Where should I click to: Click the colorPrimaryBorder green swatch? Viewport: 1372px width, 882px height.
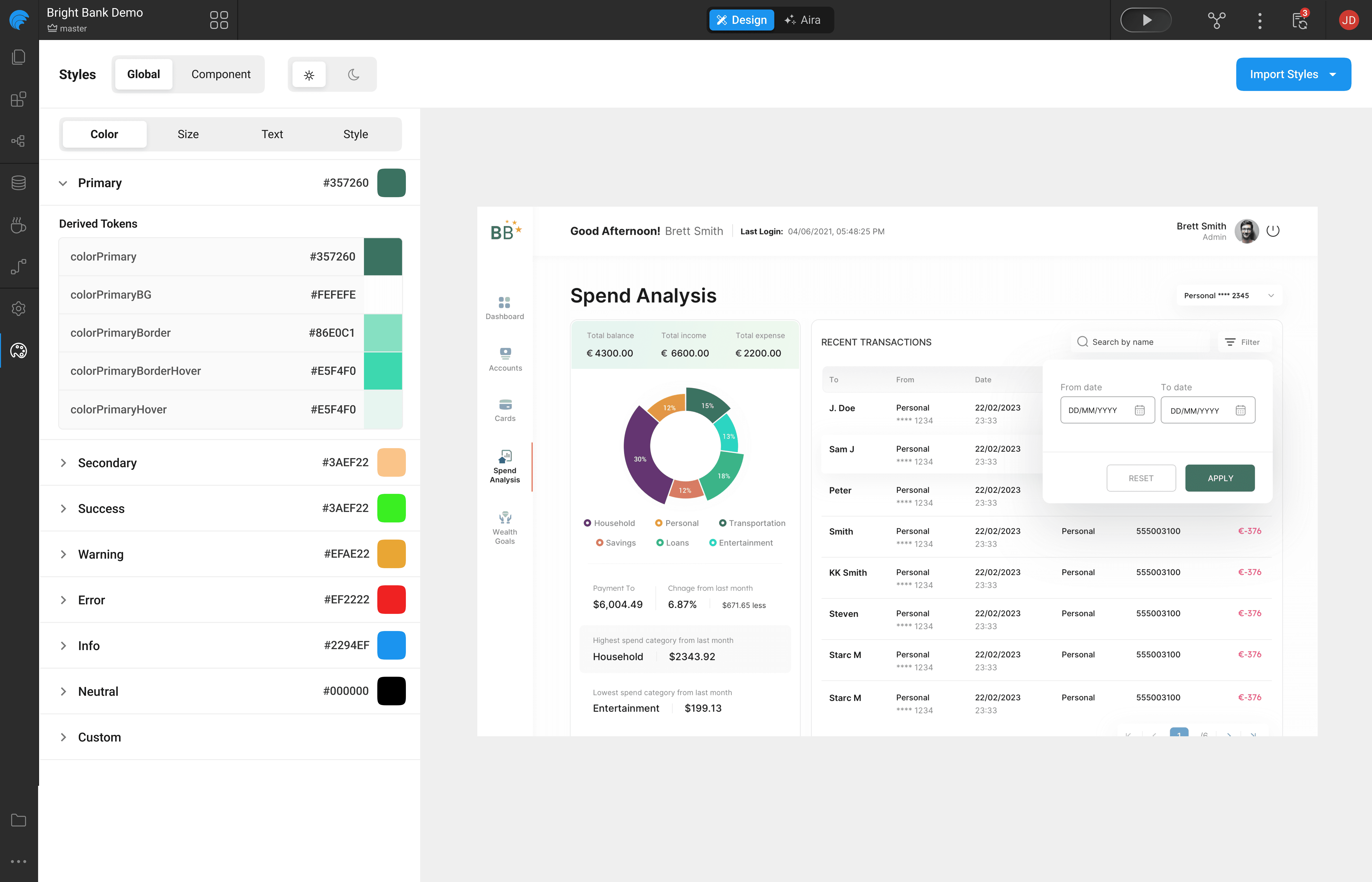[383, 333]
